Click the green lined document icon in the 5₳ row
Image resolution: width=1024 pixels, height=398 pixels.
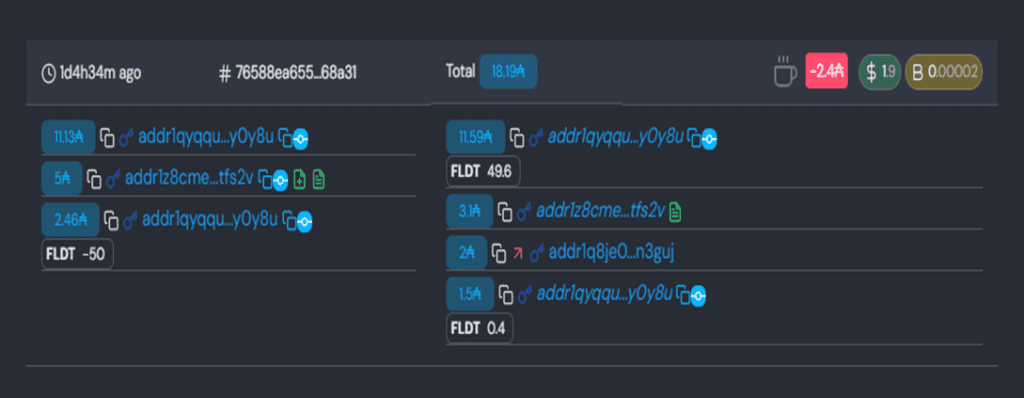319,178
